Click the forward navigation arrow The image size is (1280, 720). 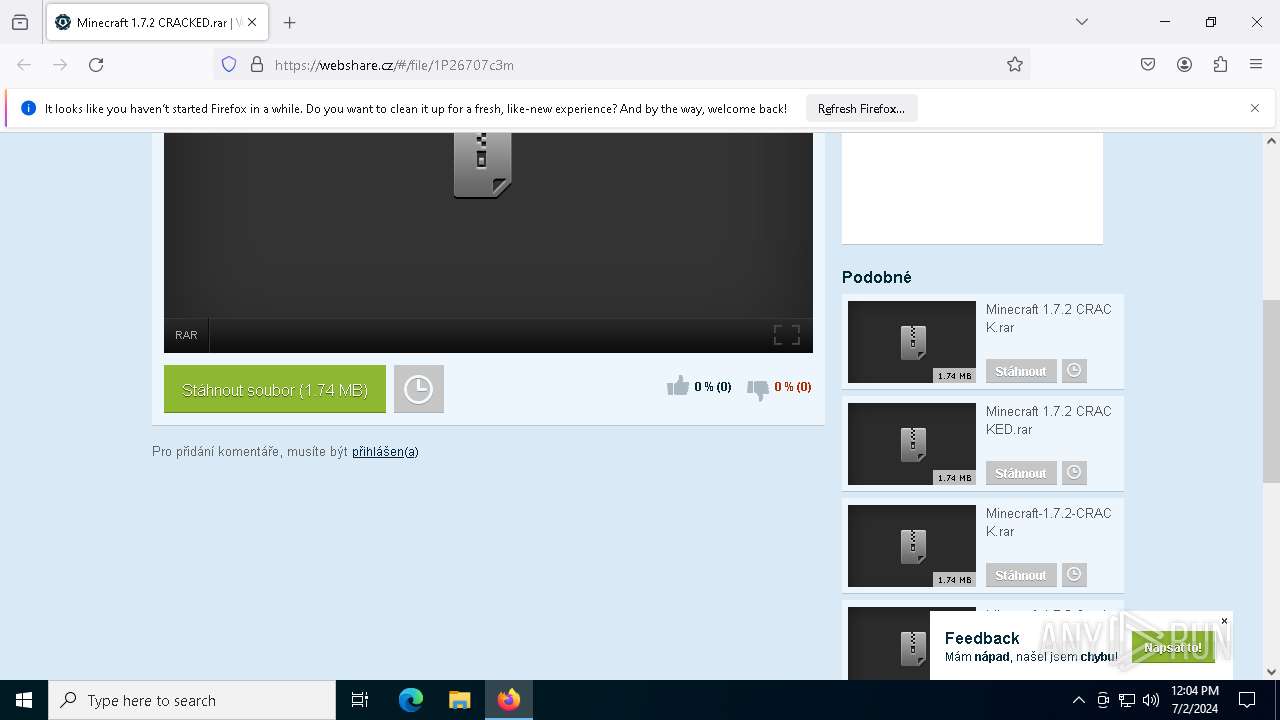click(x=60, y=65)
